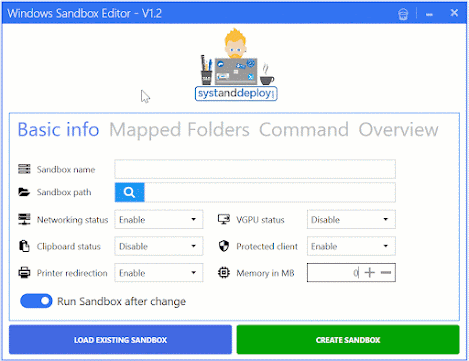Click the title bar mascot icon

coord(403,14)
